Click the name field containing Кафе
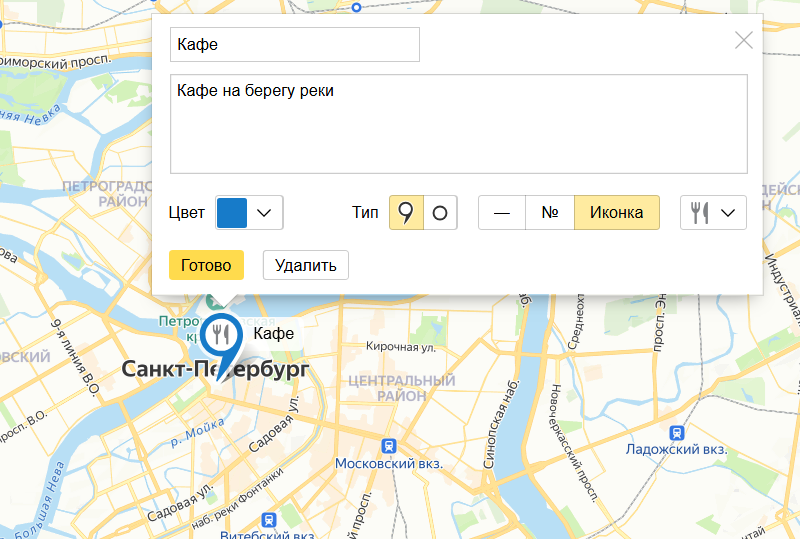The image size is (800, 539). click(294, 45)
